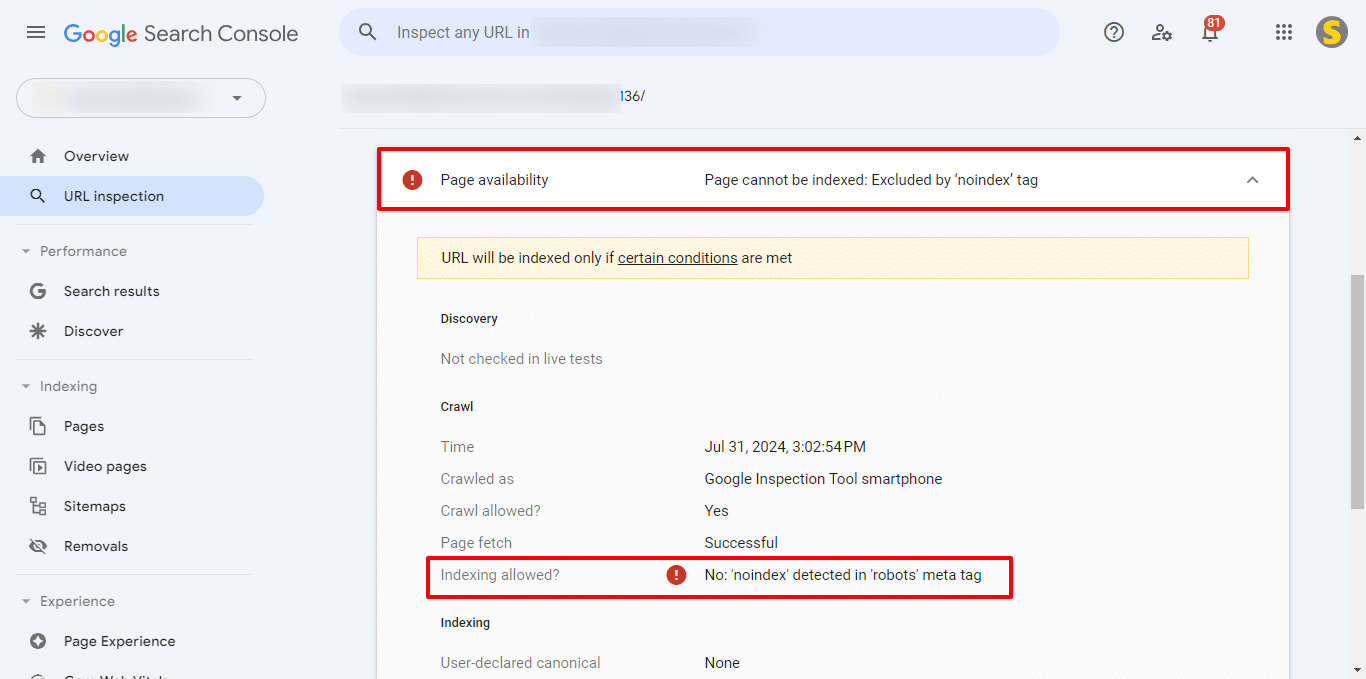Viewport: 1366px width, 679px height.
Task: Collapse the Page availability panel chevron
Action: (1252, 180)
